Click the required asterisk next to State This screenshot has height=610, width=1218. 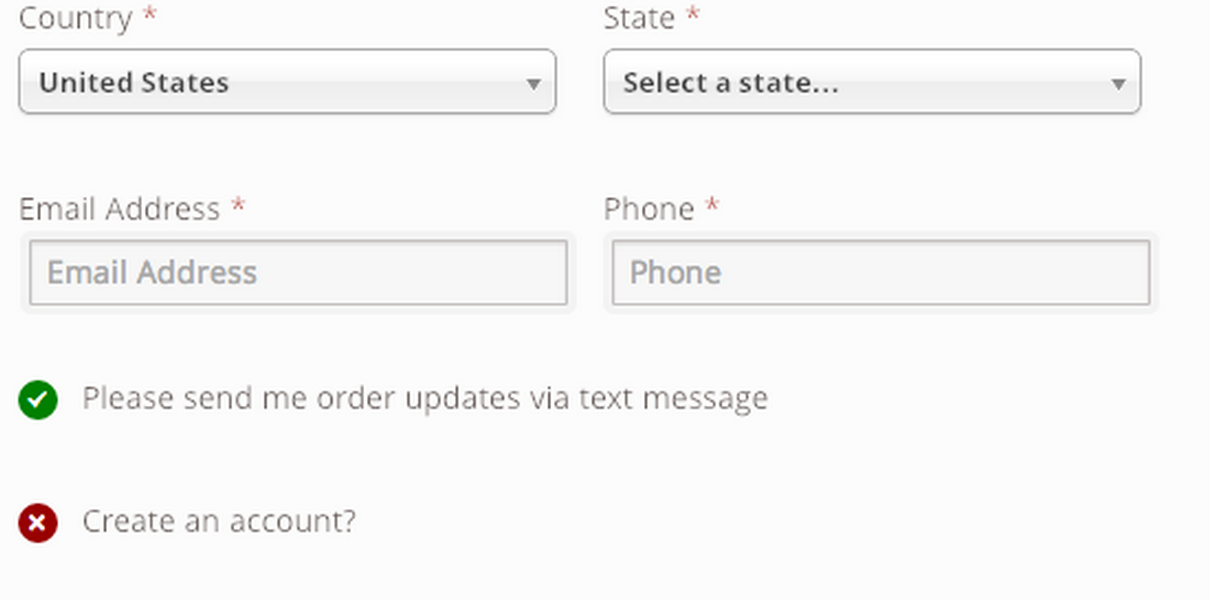pos(693,17)
